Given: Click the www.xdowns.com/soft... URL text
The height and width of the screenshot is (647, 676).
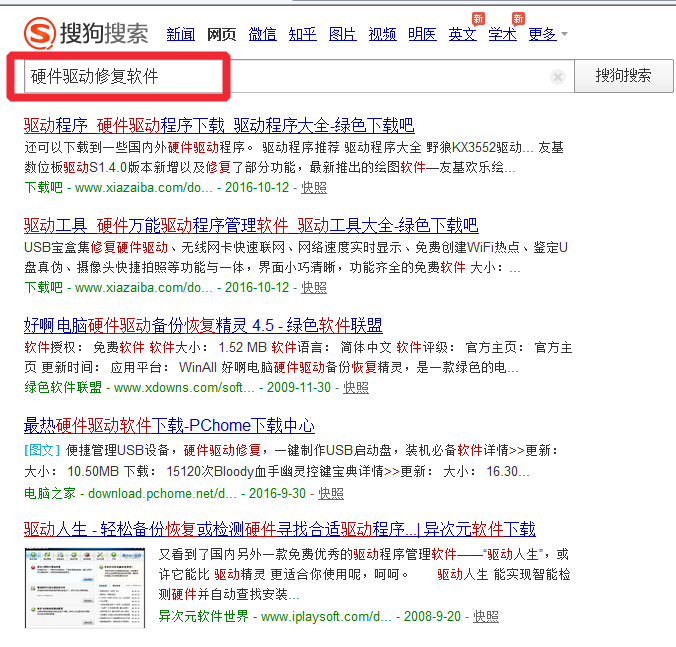Looking at the screenshot, I should coord(184,388).
